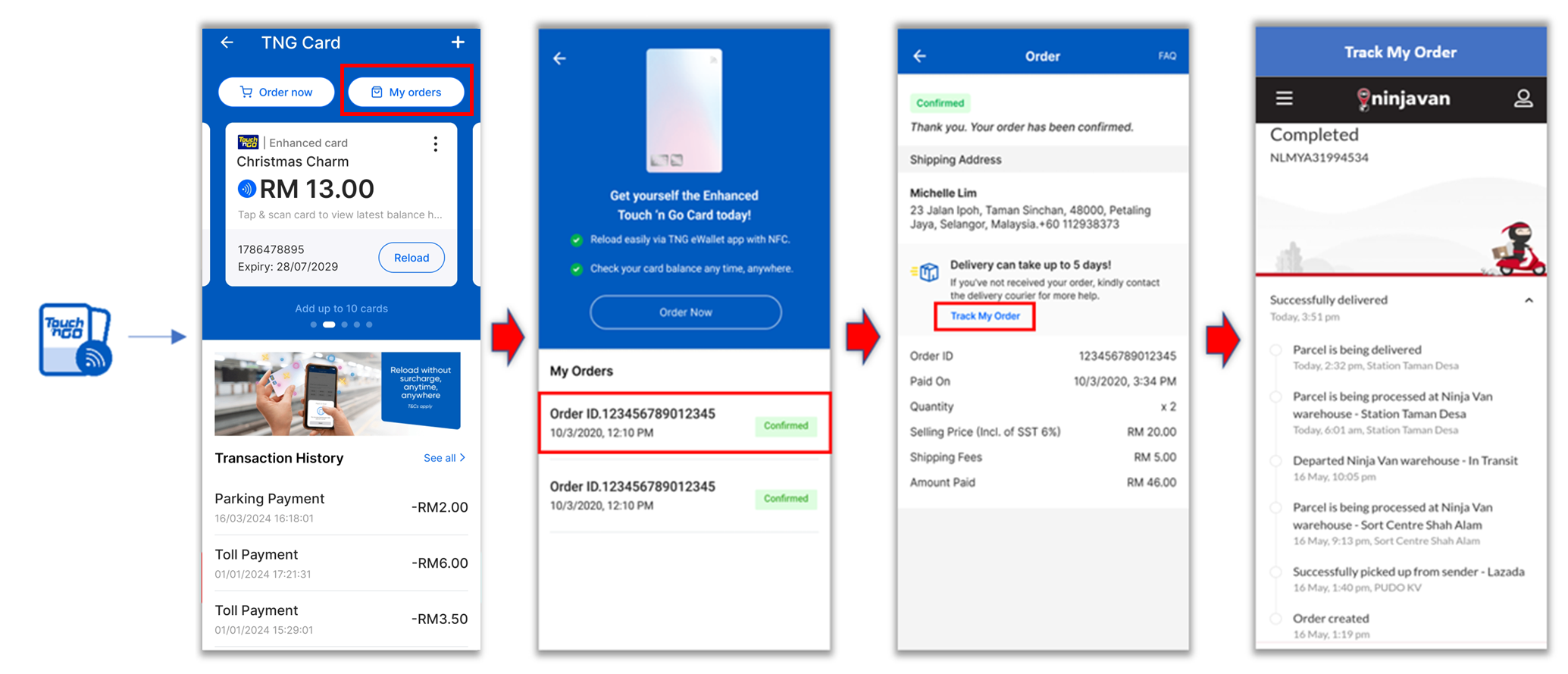Tap the cart icon in Order now button

tap(246, 92)
